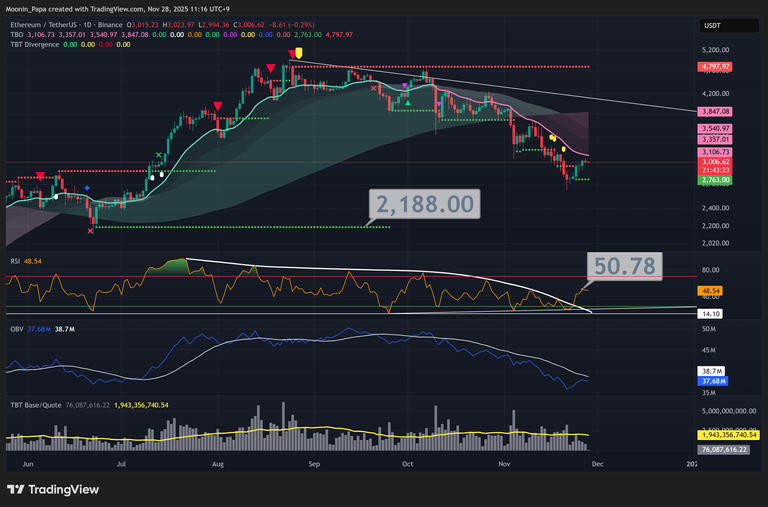
Task: Click the yellow flag marker at the August peak
Action: pos(299,53)
